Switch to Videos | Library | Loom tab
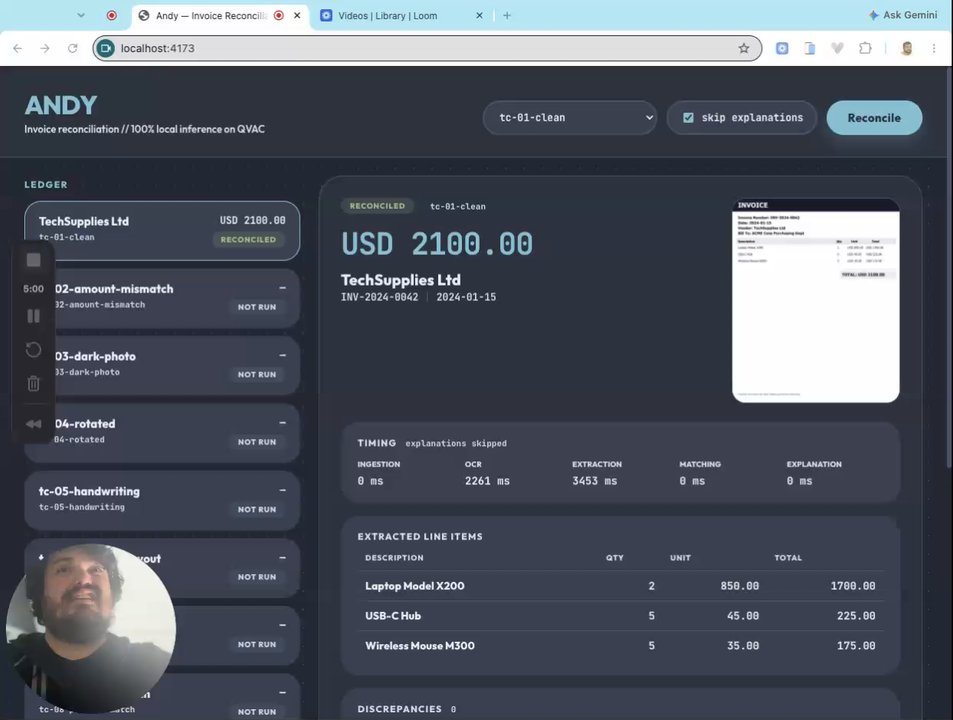The image size is (953, 720). click(402, 15)
